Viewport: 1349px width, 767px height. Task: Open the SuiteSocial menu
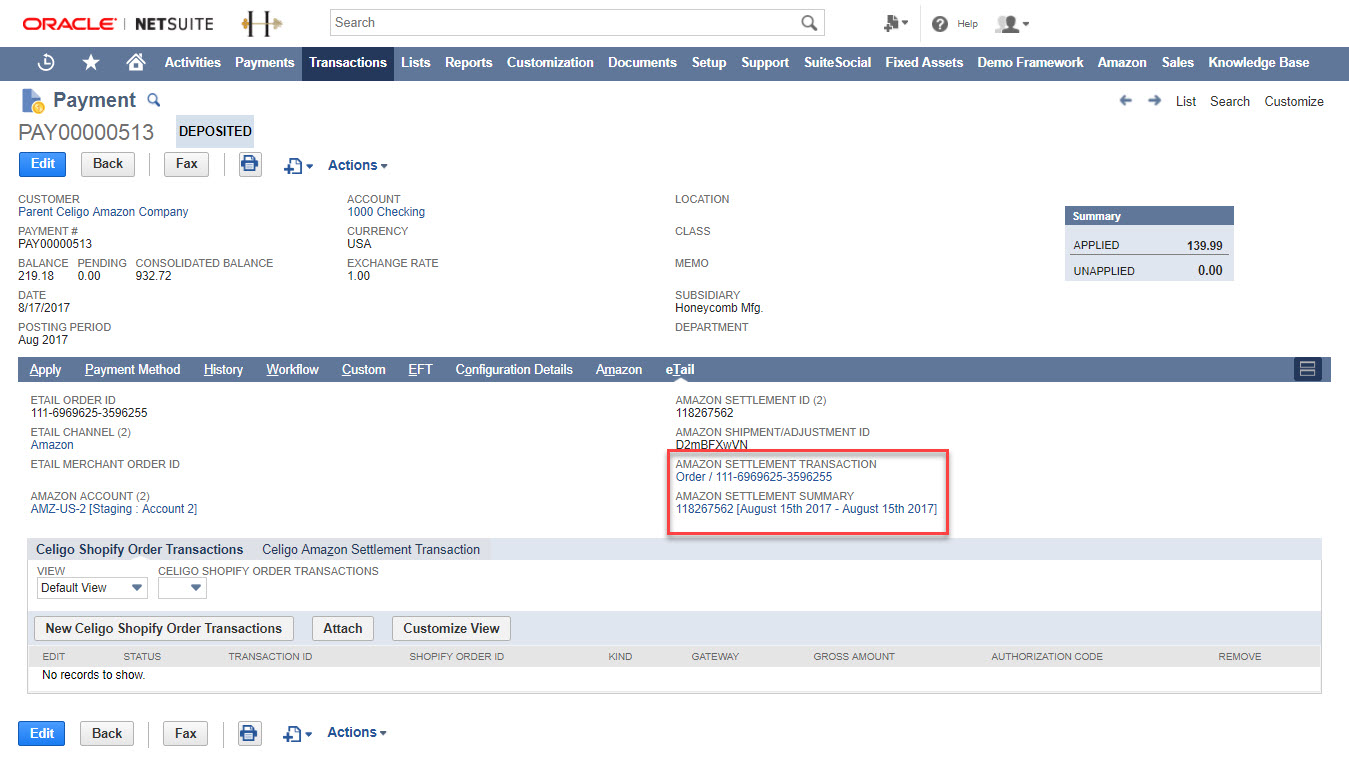(838, 63)
